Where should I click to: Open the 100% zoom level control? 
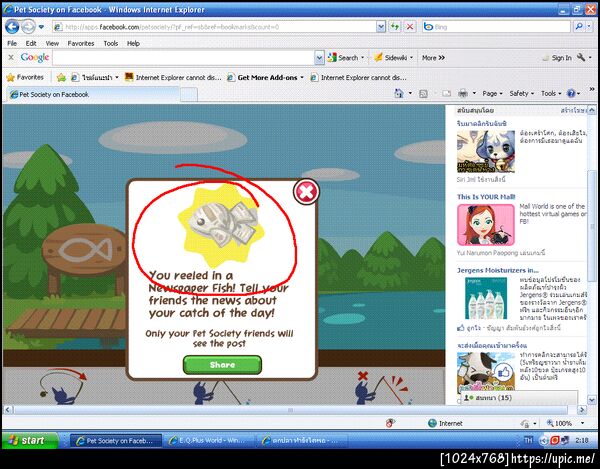(565, 423)
